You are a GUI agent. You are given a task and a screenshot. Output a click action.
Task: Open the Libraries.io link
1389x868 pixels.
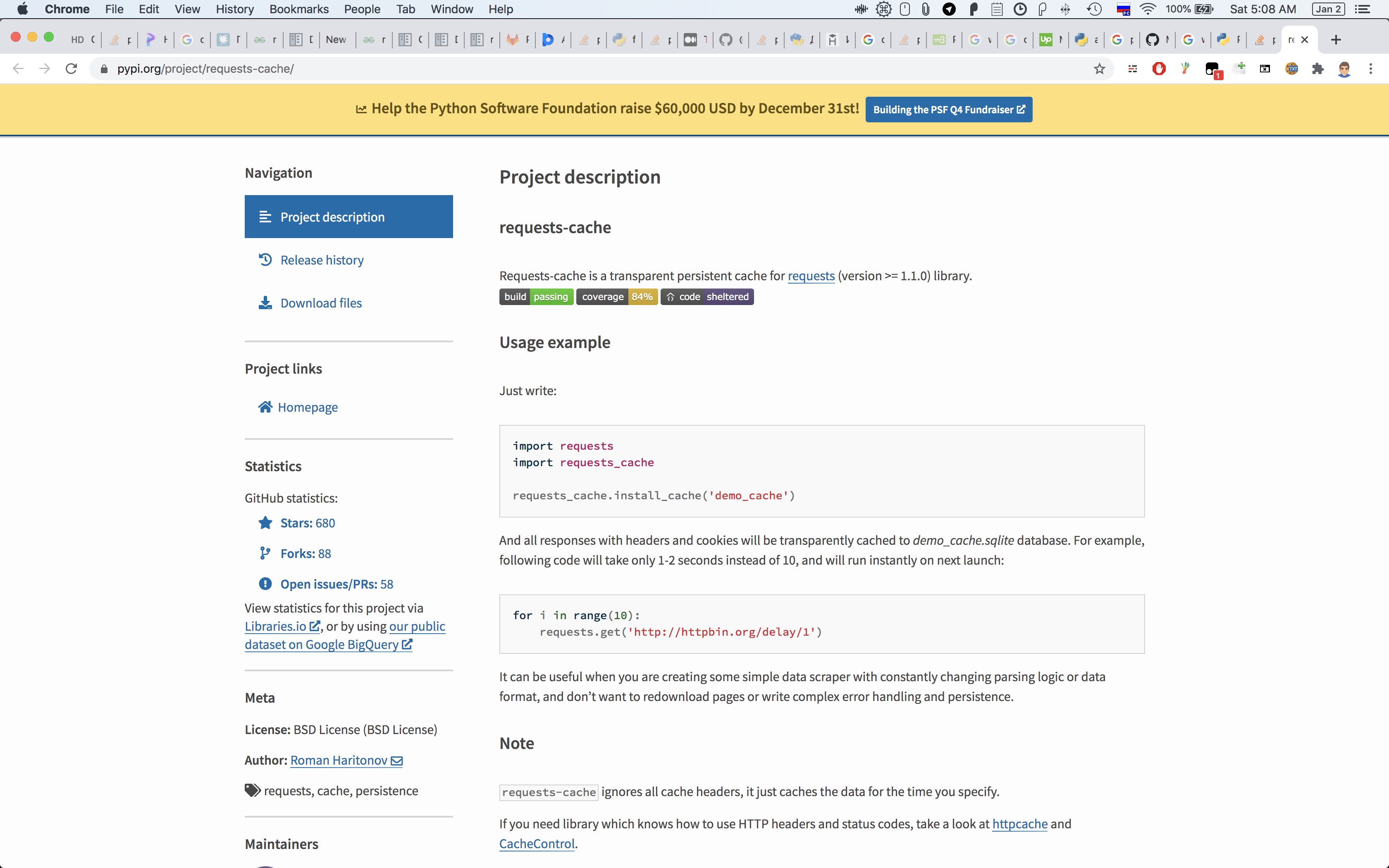pyautogui.click(x=282, y=626)
